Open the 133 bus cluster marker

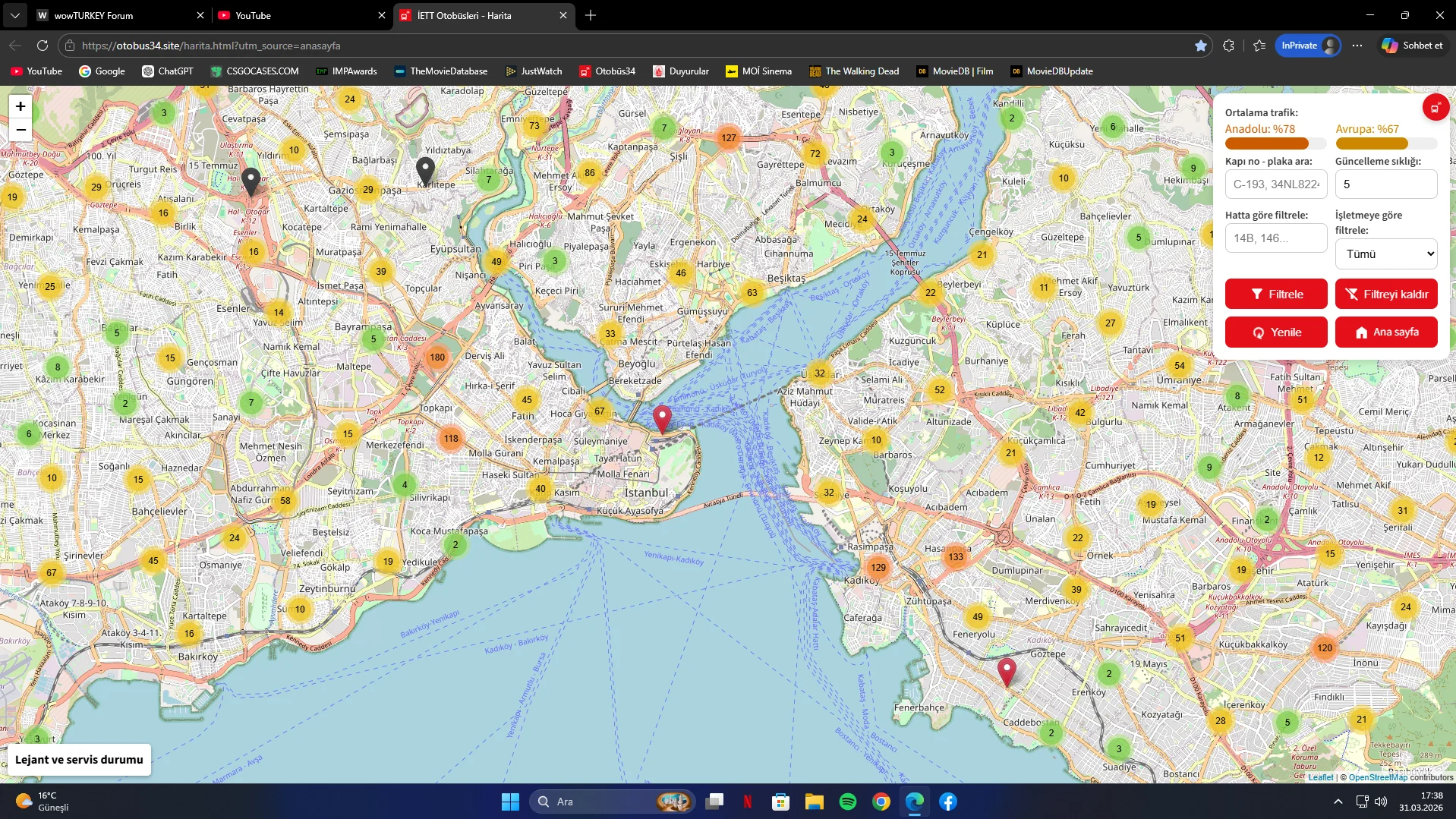[955, 556]
